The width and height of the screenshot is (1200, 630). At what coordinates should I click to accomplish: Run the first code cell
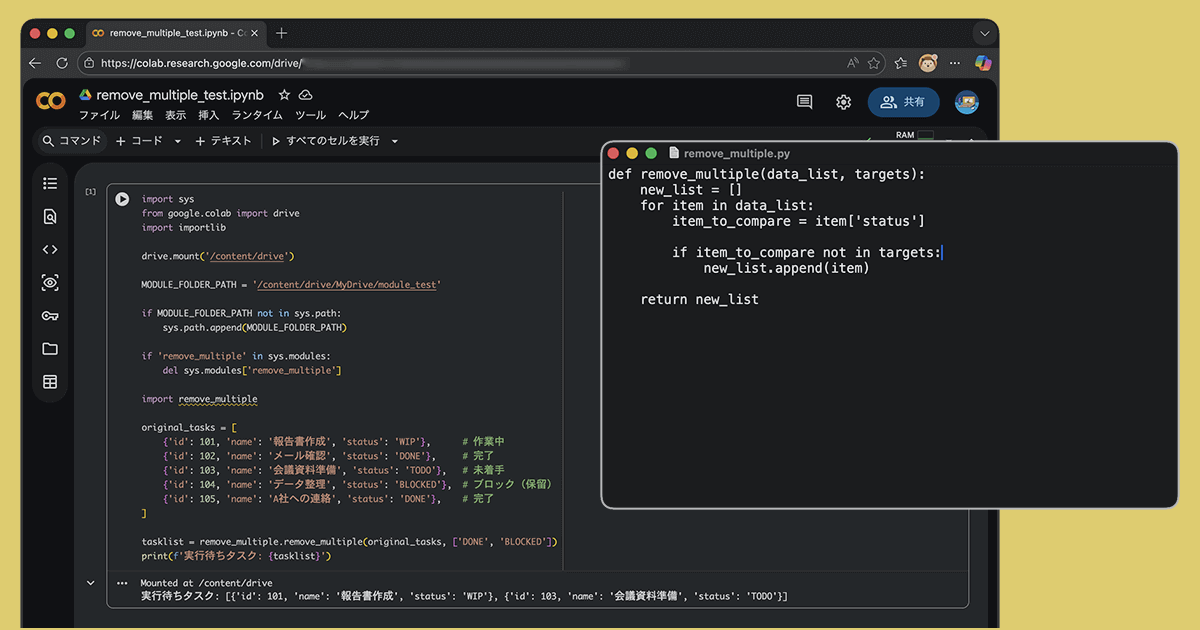coord(122,199)
